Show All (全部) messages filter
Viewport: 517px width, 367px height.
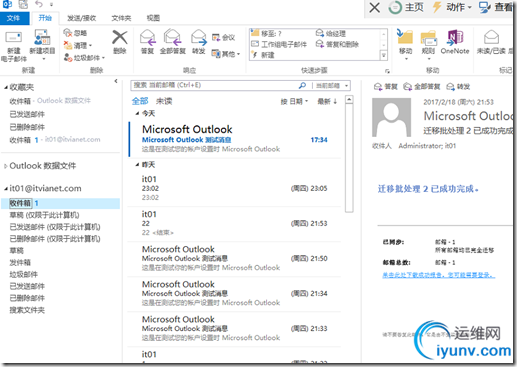coord(140,101)
